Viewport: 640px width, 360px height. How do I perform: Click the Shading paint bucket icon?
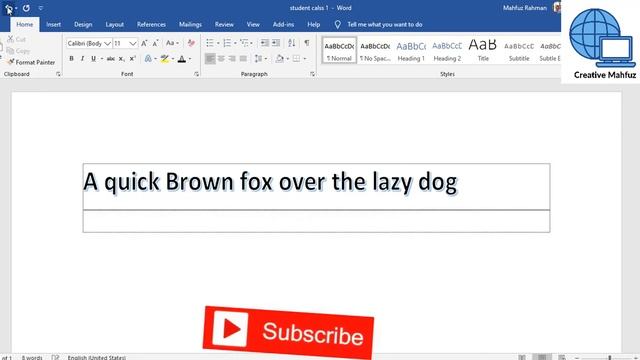pos(279,59)
